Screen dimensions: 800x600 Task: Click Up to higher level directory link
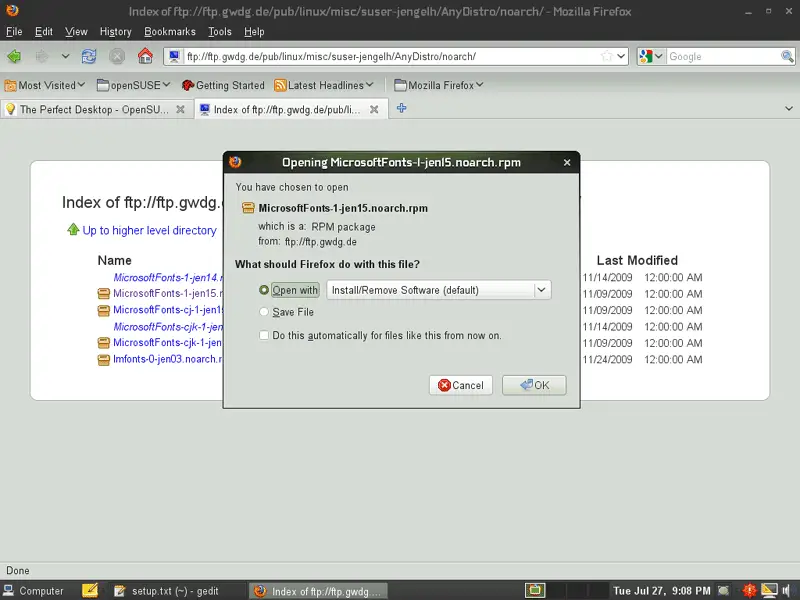[x=149, y=231]
